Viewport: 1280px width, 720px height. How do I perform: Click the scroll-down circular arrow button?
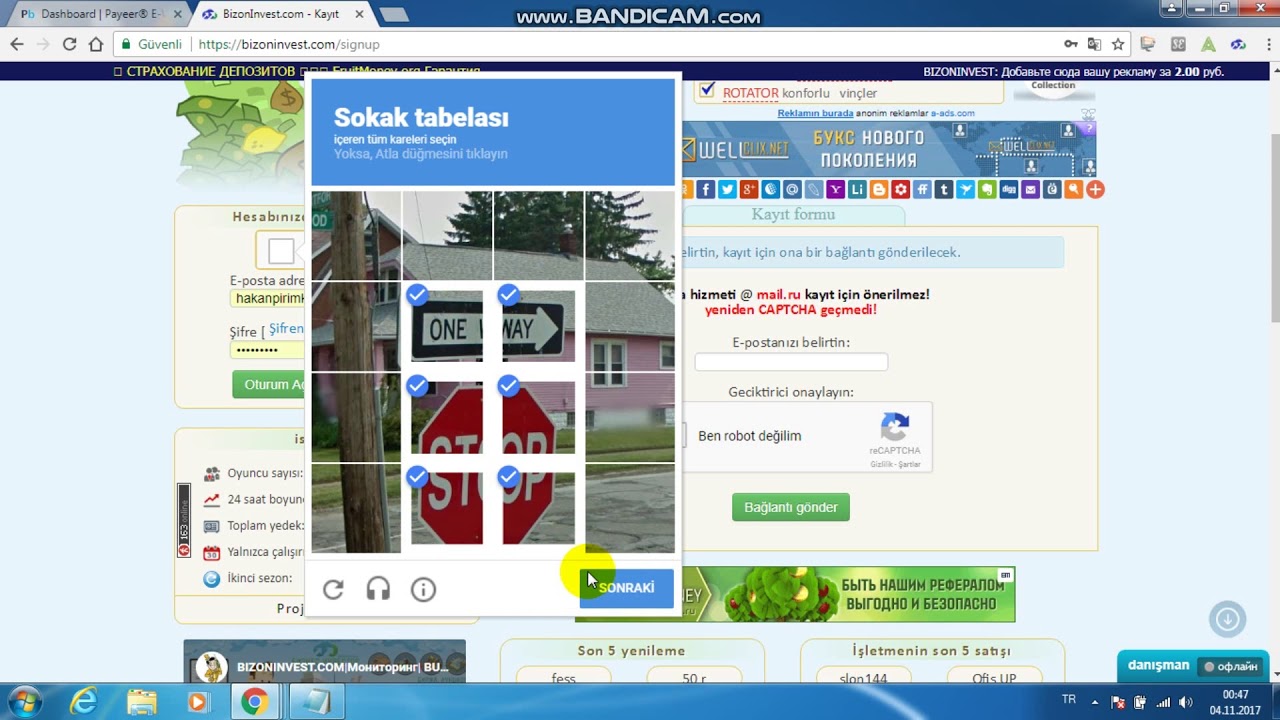[x=1228, y=619]
